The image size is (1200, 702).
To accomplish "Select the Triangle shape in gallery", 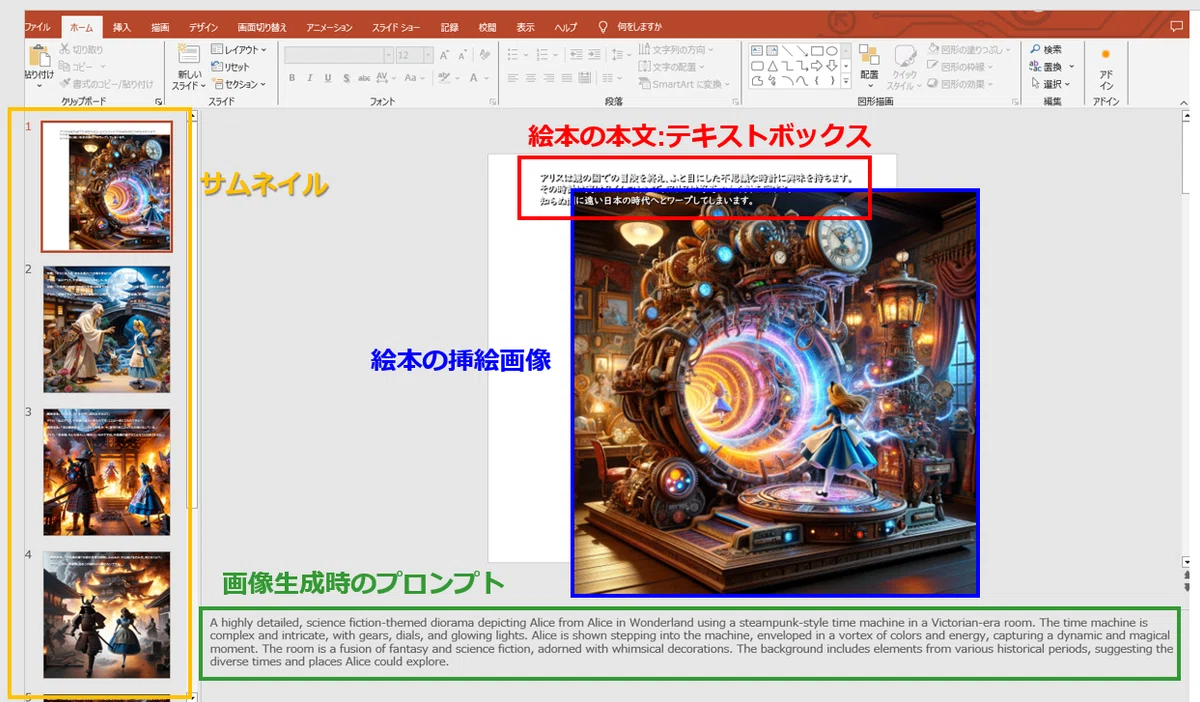I will tap(772, 66).
